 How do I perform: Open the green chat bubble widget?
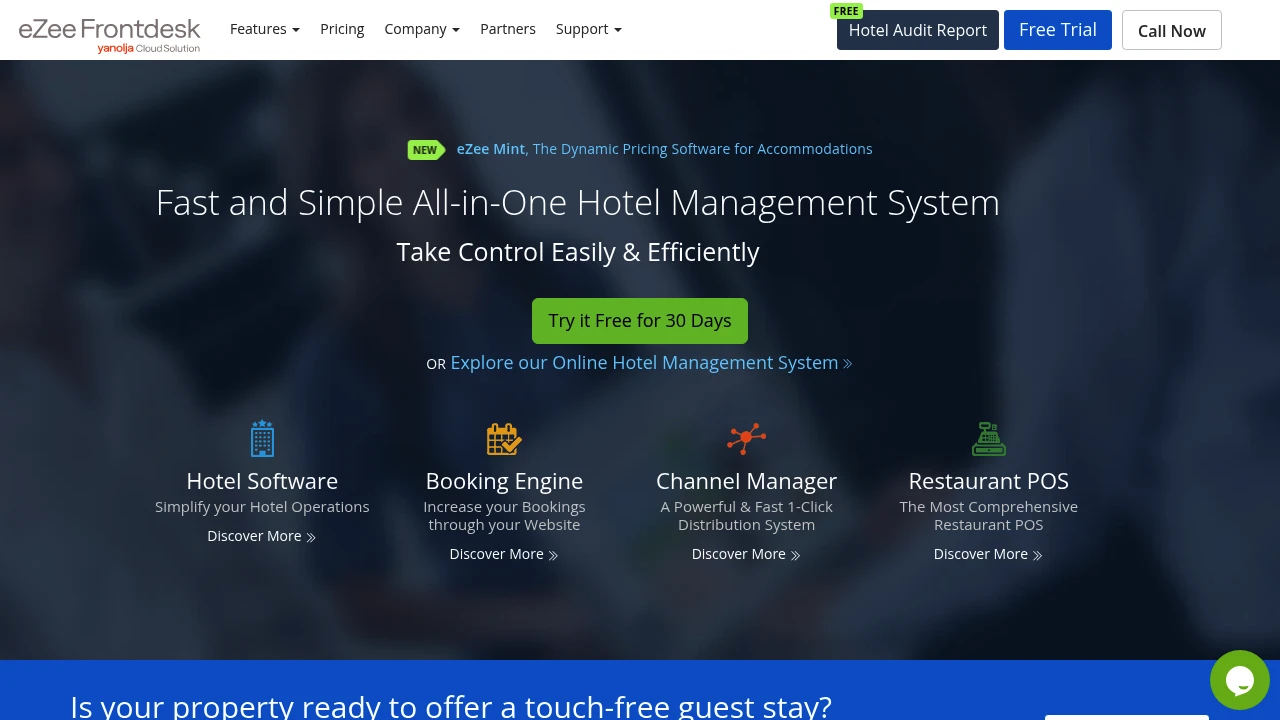(1240, 680)
